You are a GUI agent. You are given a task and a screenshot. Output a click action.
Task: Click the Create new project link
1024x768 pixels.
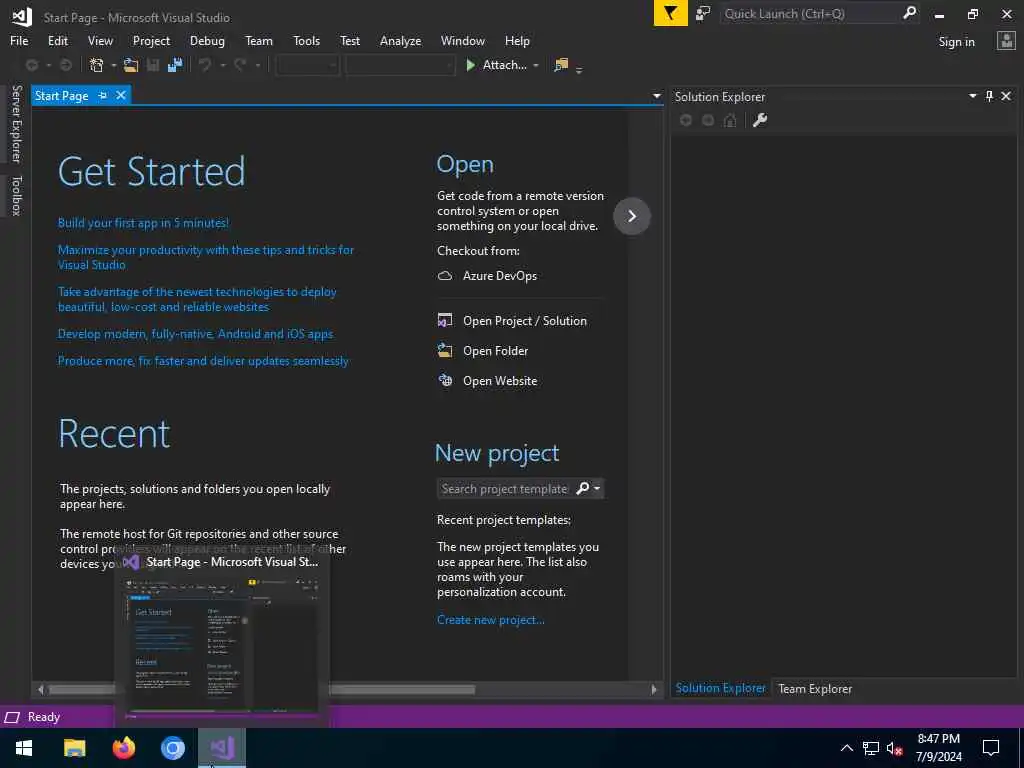tap(490, 620)
